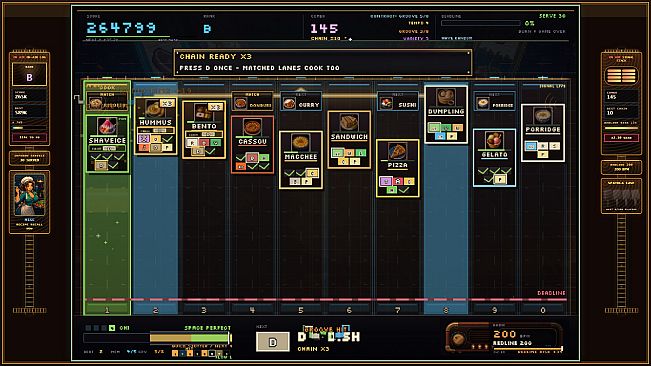Click the Macchee dish card
Screen dimensions: 651x366
(x=301, y=160)
